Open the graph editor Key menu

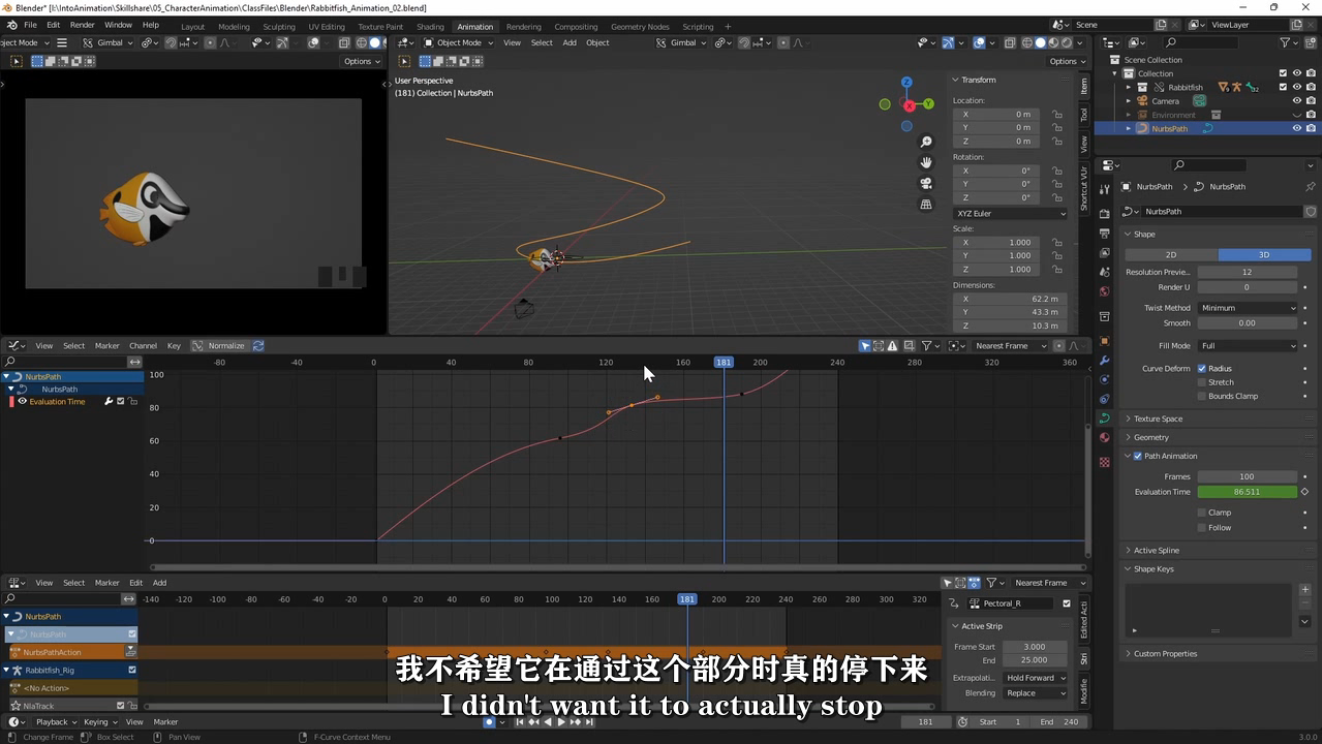pos(174,346)
